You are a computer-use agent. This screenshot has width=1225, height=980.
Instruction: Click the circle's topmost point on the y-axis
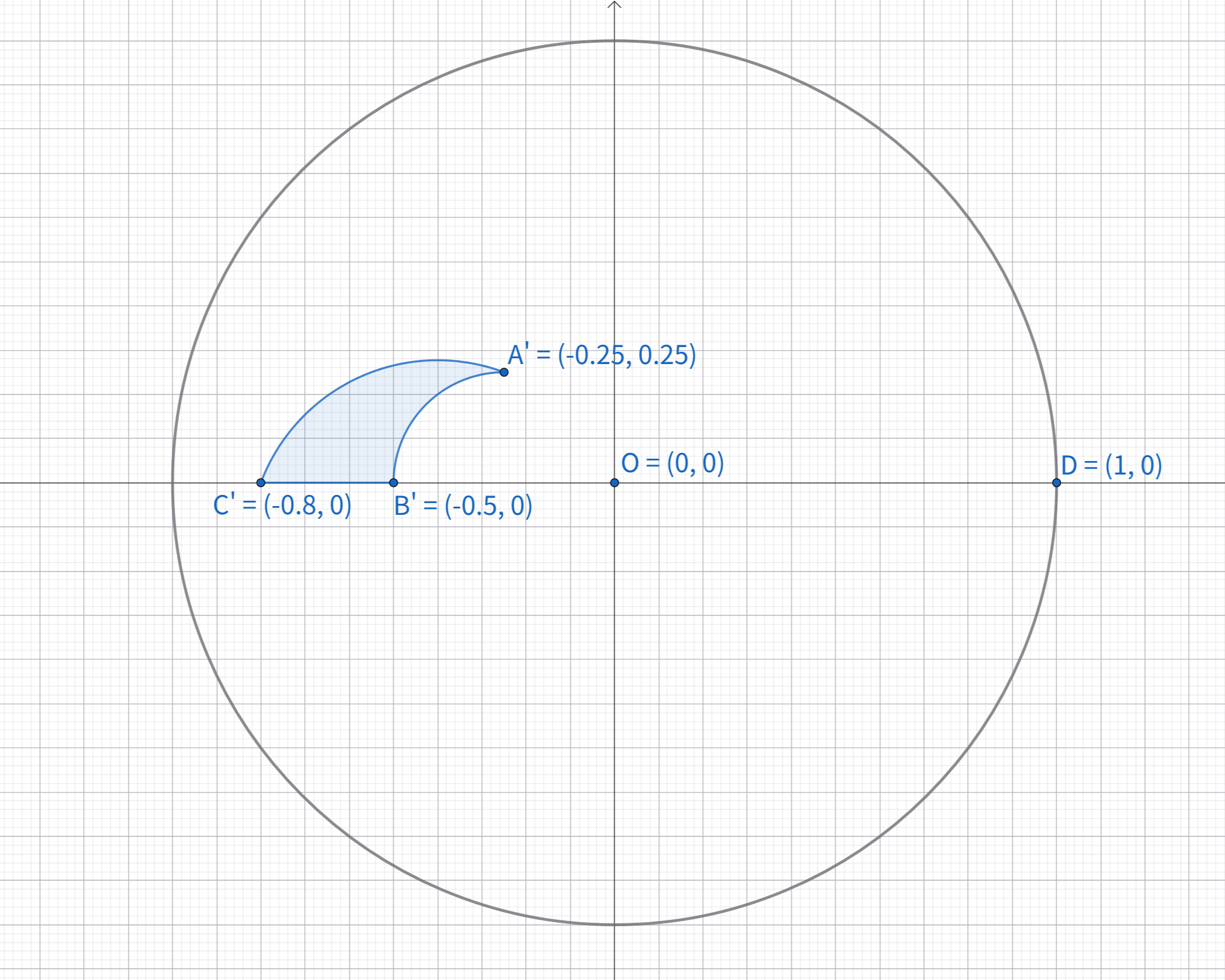click(x=614, y=41)
